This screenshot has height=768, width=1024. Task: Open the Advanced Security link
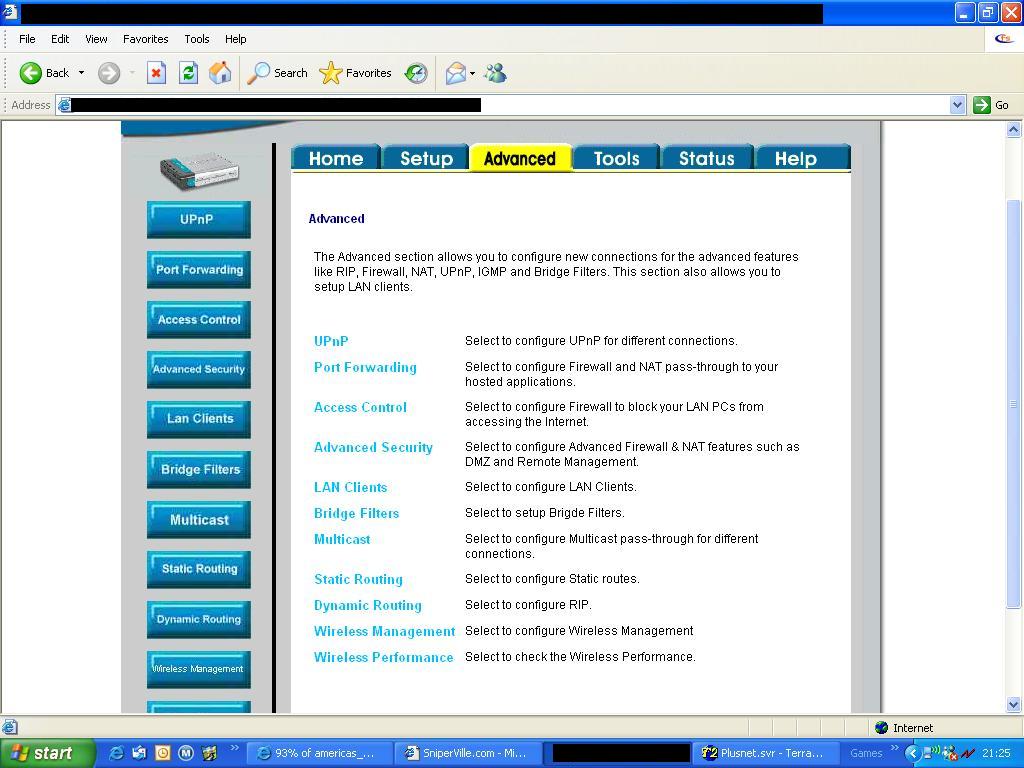coord(373,447)
